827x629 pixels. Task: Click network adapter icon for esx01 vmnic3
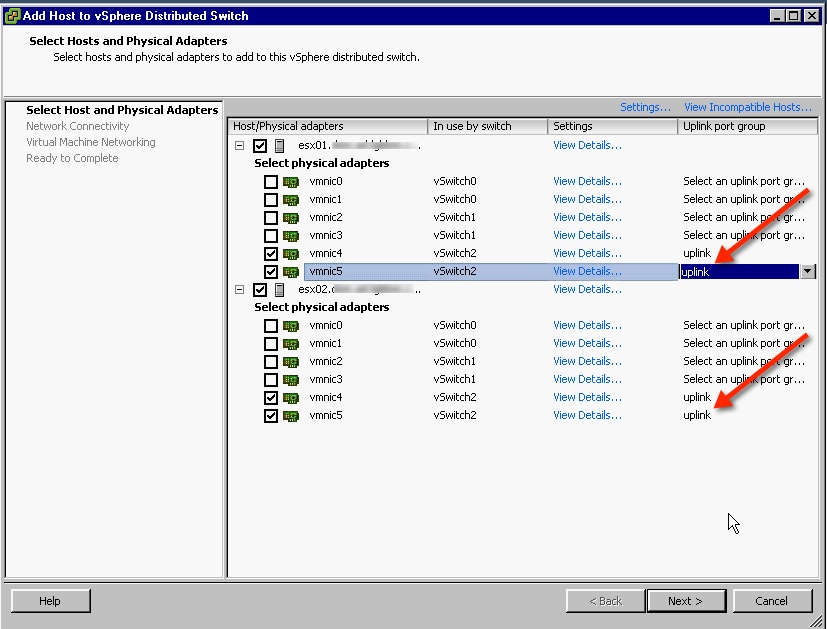pyautogui.click(x=291, y=236)
